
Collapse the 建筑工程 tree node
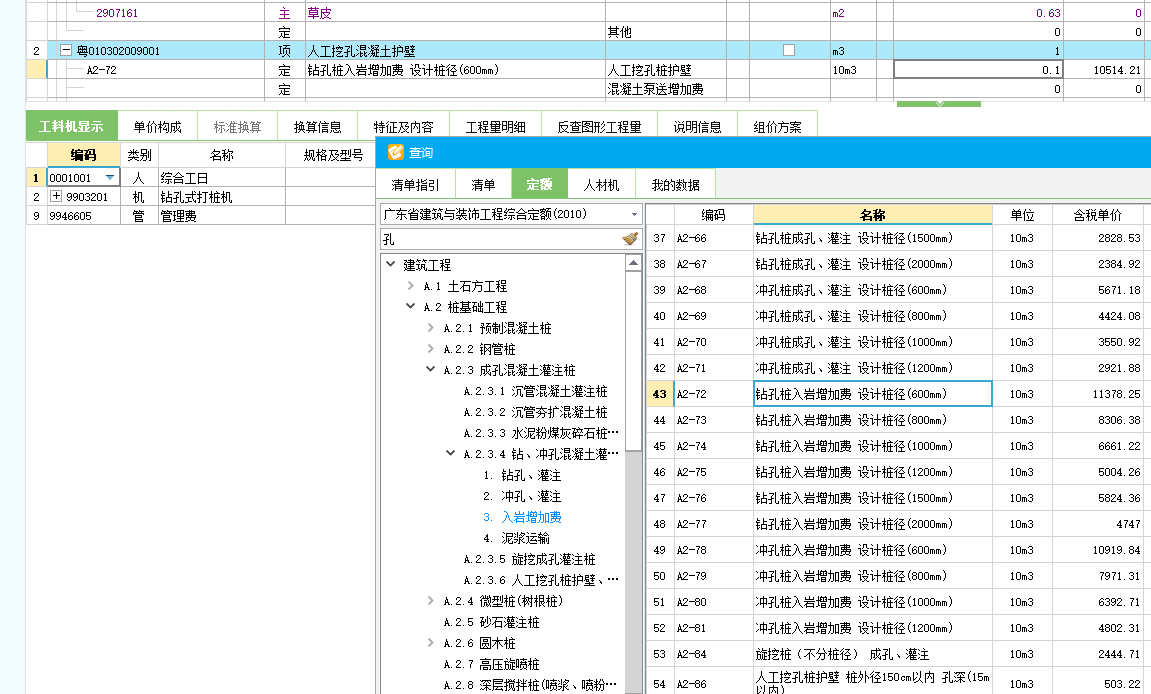click(391, 264)
